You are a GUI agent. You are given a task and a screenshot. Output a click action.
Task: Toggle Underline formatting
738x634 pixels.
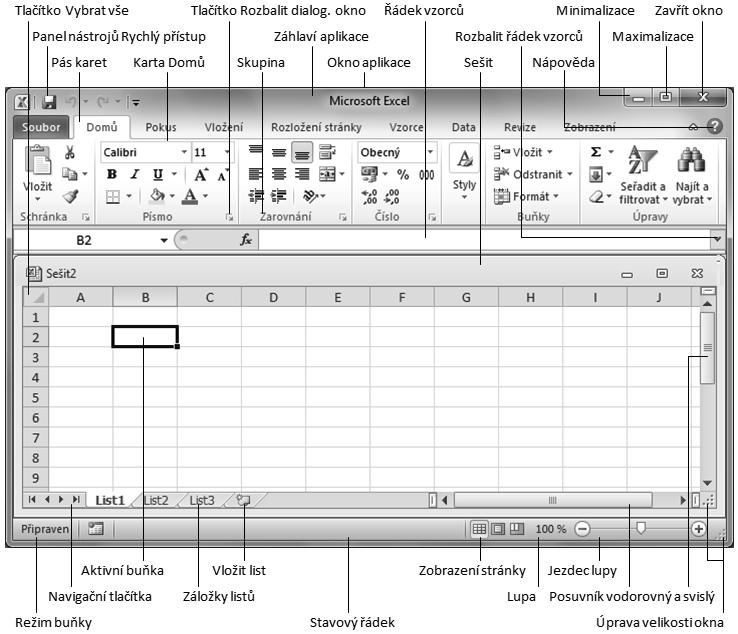[158, 174]
